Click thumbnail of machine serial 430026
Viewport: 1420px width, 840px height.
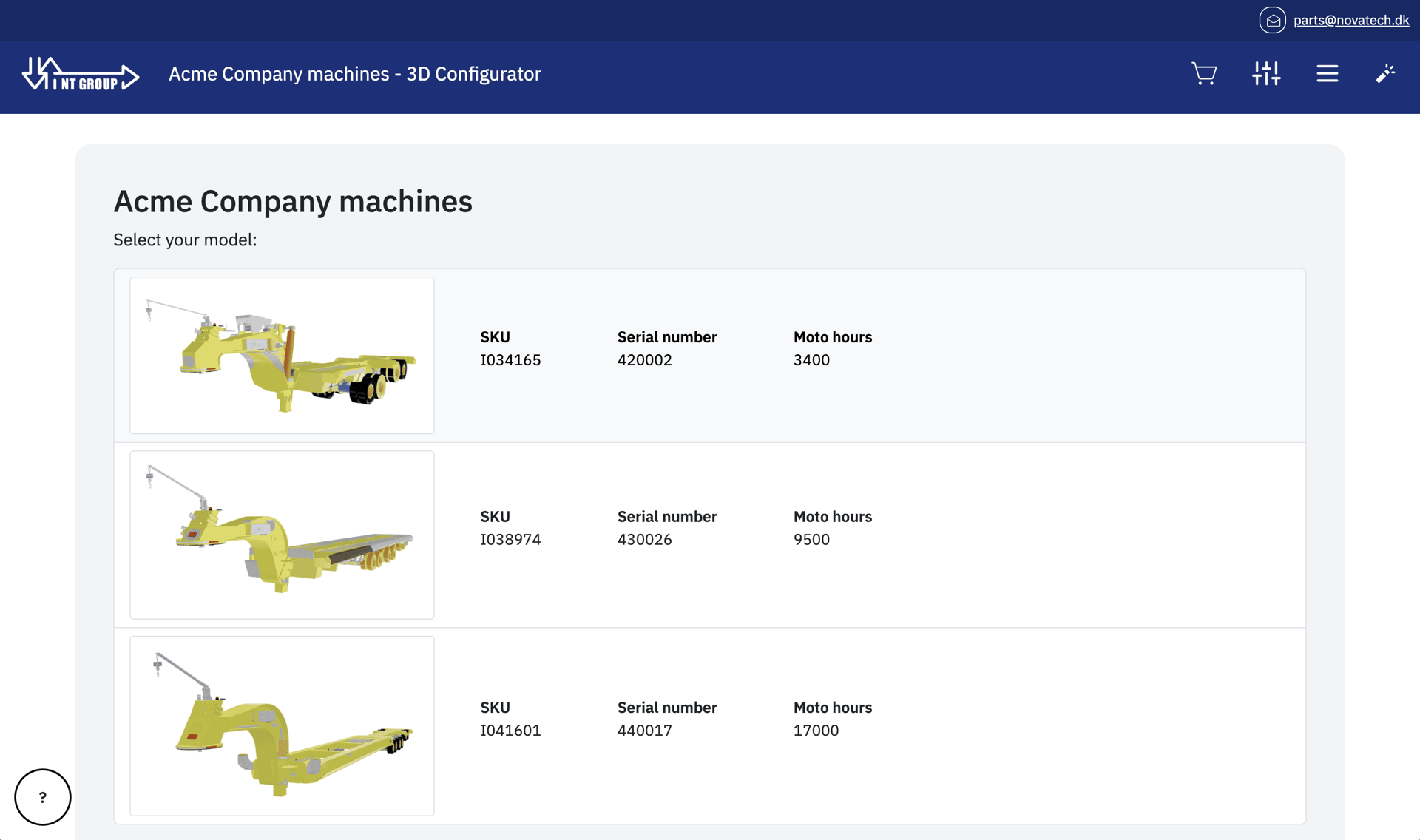coord(282,535)
